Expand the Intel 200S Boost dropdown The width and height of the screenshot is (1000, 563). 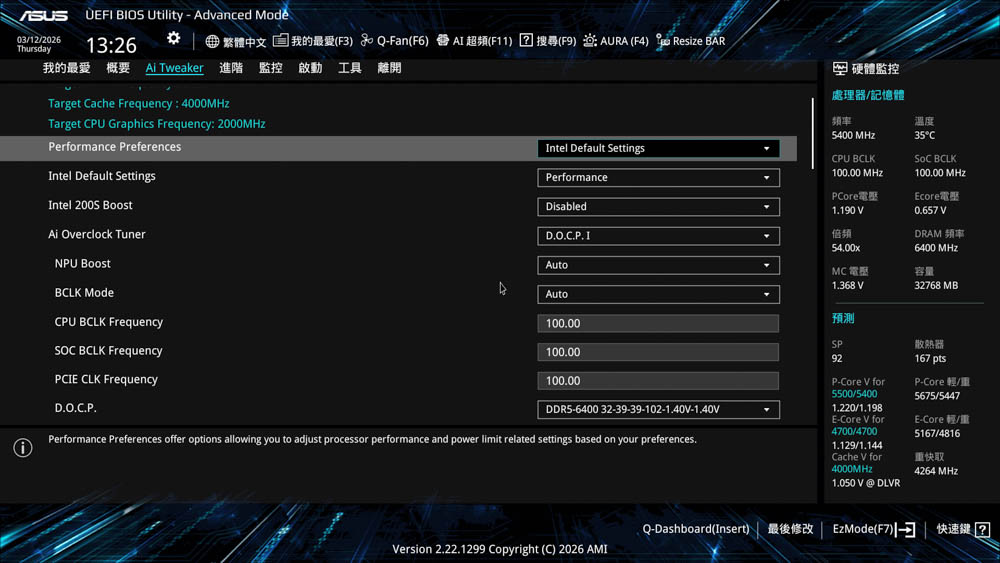[x=658, y=207]
